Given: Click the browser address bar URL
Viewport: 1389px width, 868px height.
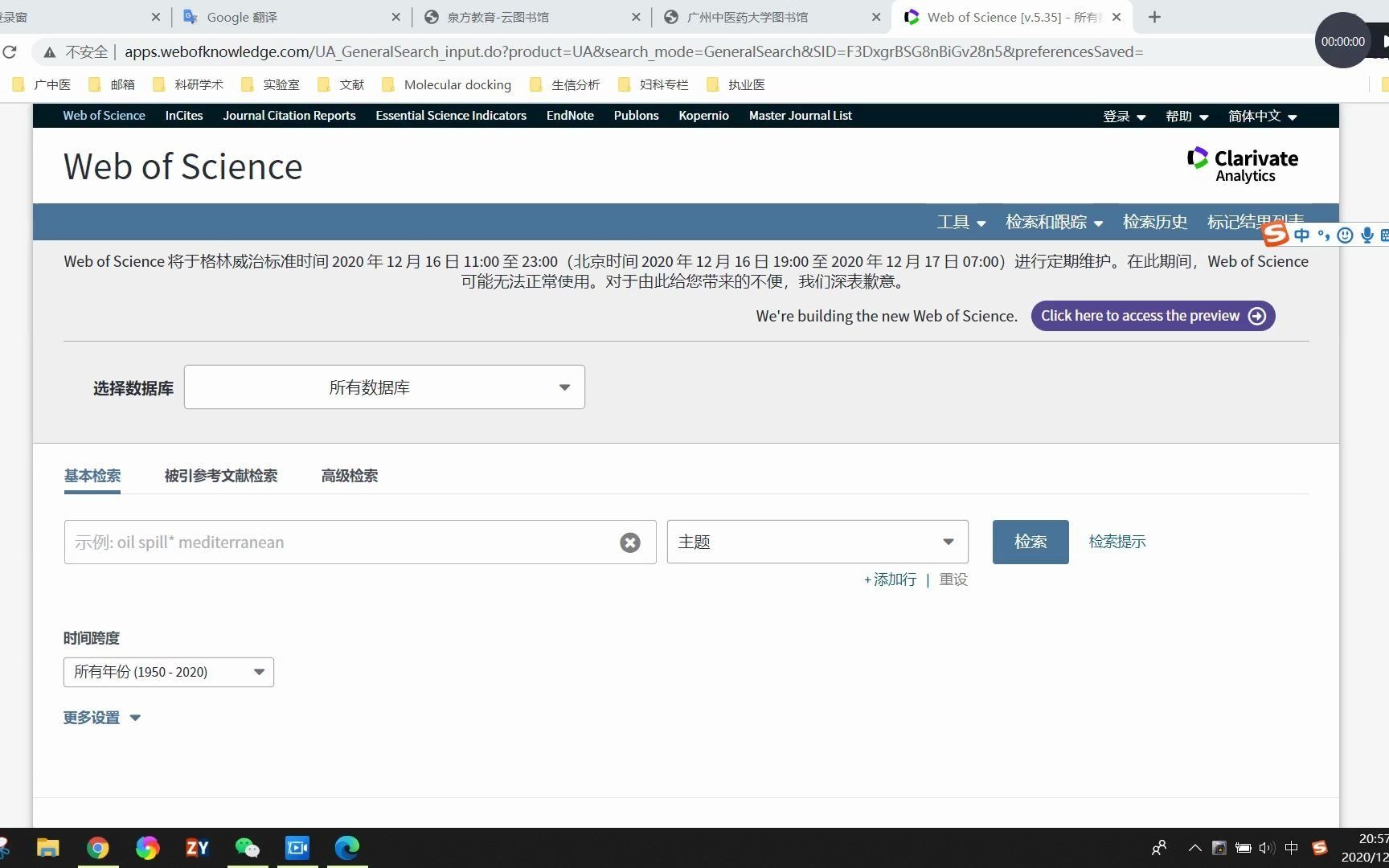Looking at the screenshot, I should click(633, 52).
